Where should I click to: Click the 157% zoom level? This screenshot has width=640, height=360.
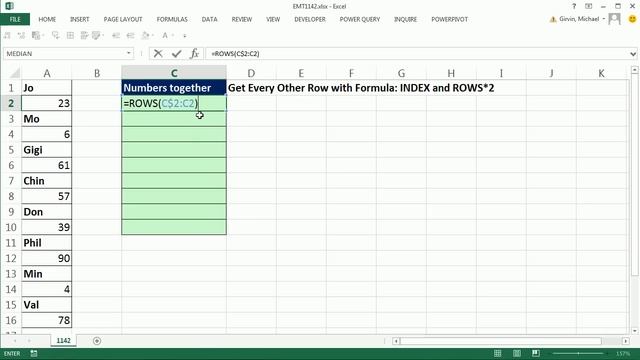623,353
